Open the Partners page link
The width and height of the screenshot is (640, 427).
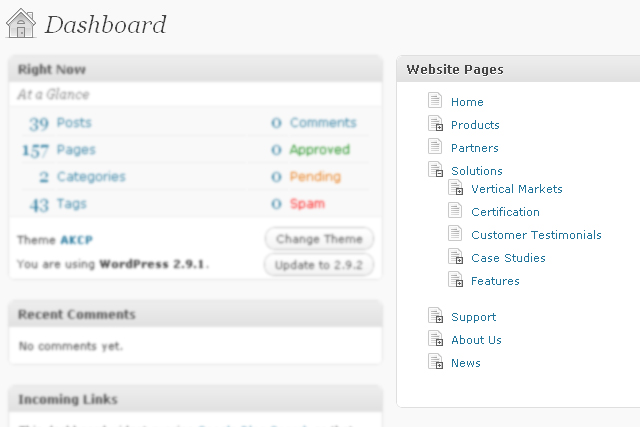(475, 148)
